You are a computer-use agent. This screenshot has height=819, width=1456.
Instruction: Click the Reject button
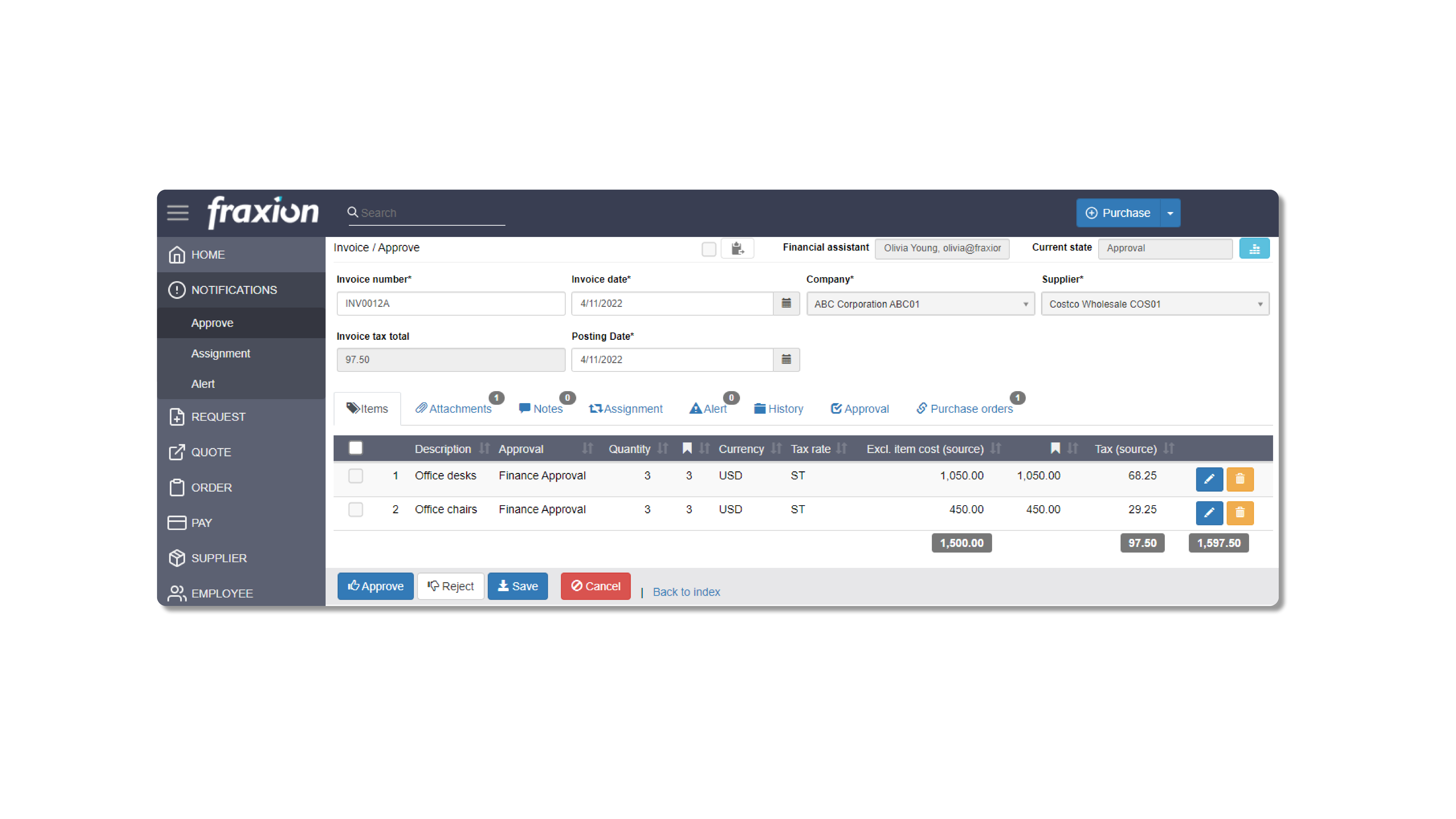coord(450,586)
